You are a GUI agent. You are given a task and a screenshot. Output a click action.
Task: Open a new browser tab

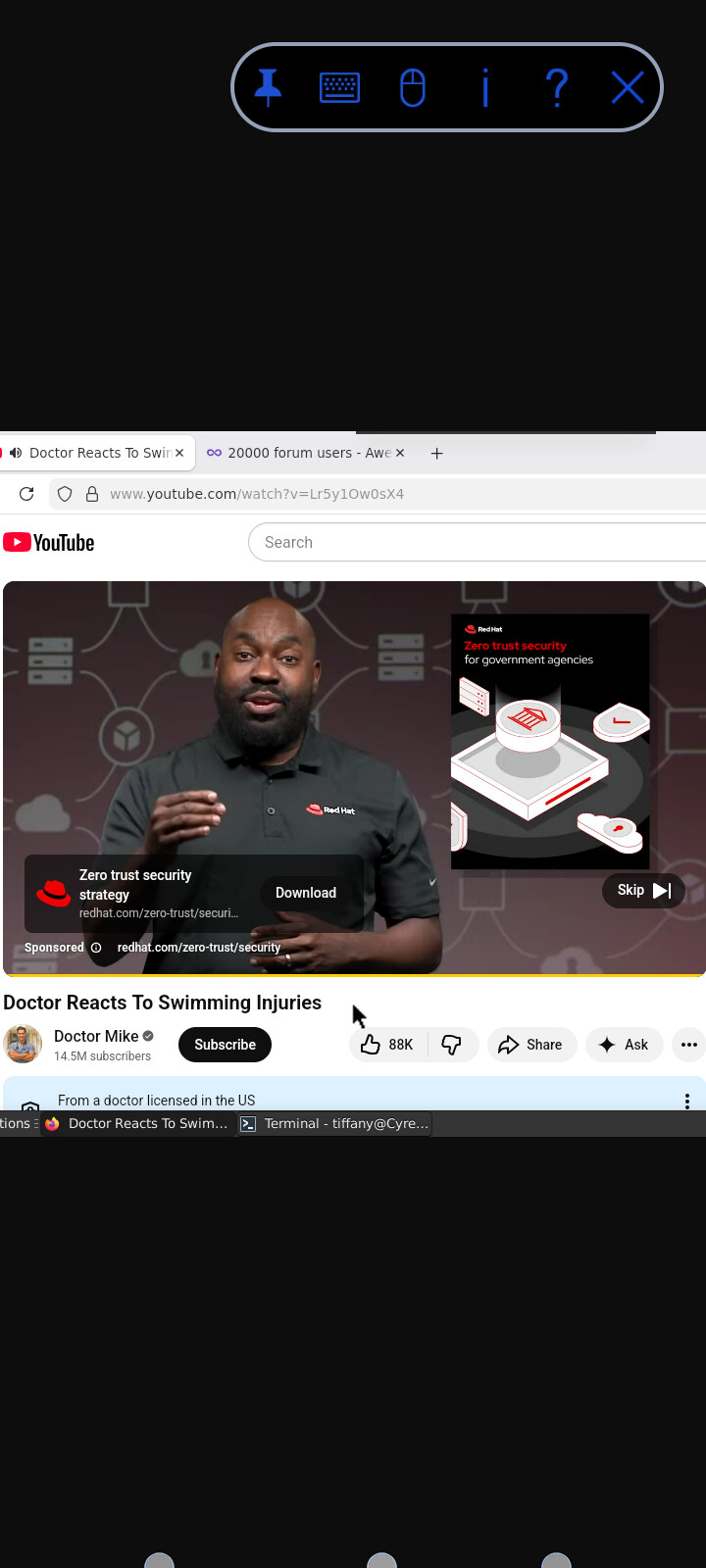click(437, 453)
